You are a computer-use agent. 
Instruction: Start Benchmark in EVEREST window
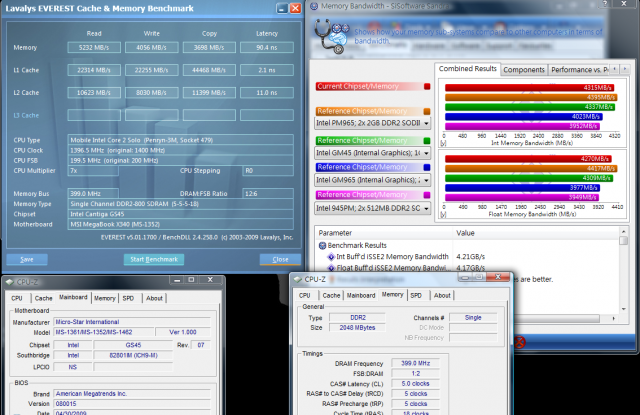[154, 260]
